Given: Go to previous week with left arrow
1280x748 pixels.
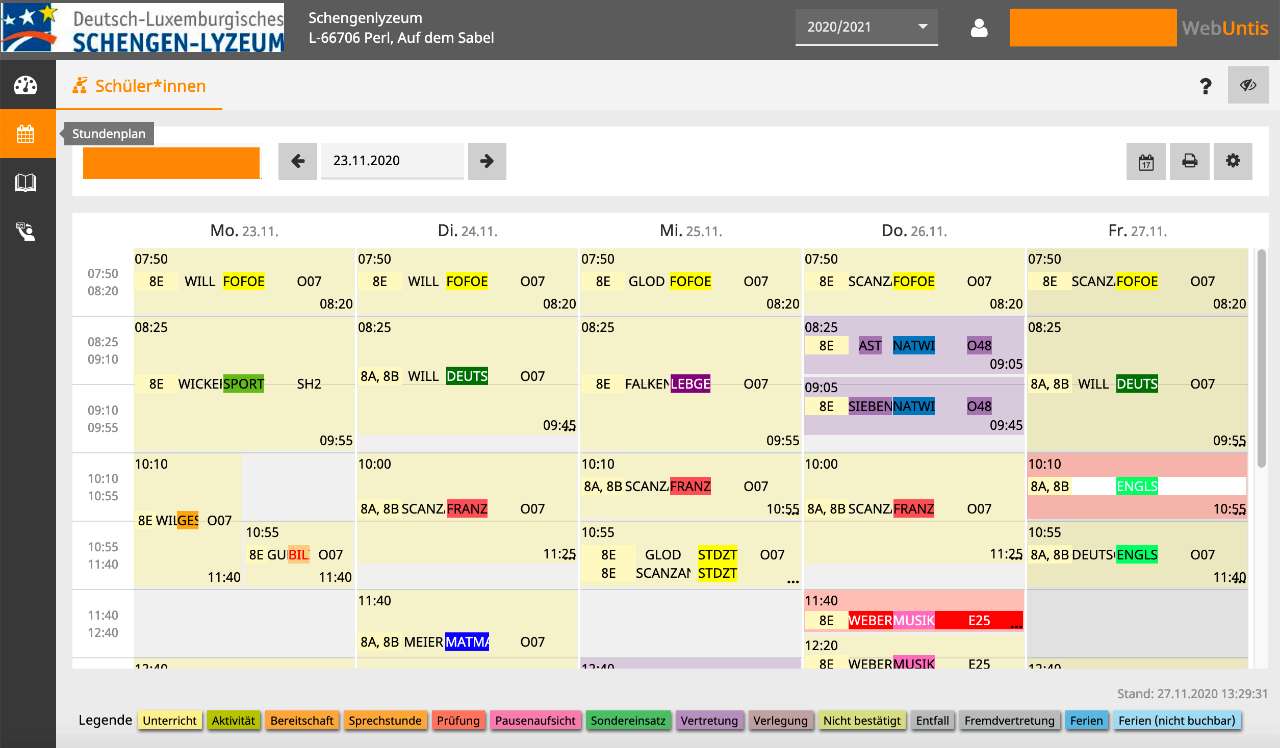Looking at the screenshot, I should pyautogui.click(x=297, y=161).
